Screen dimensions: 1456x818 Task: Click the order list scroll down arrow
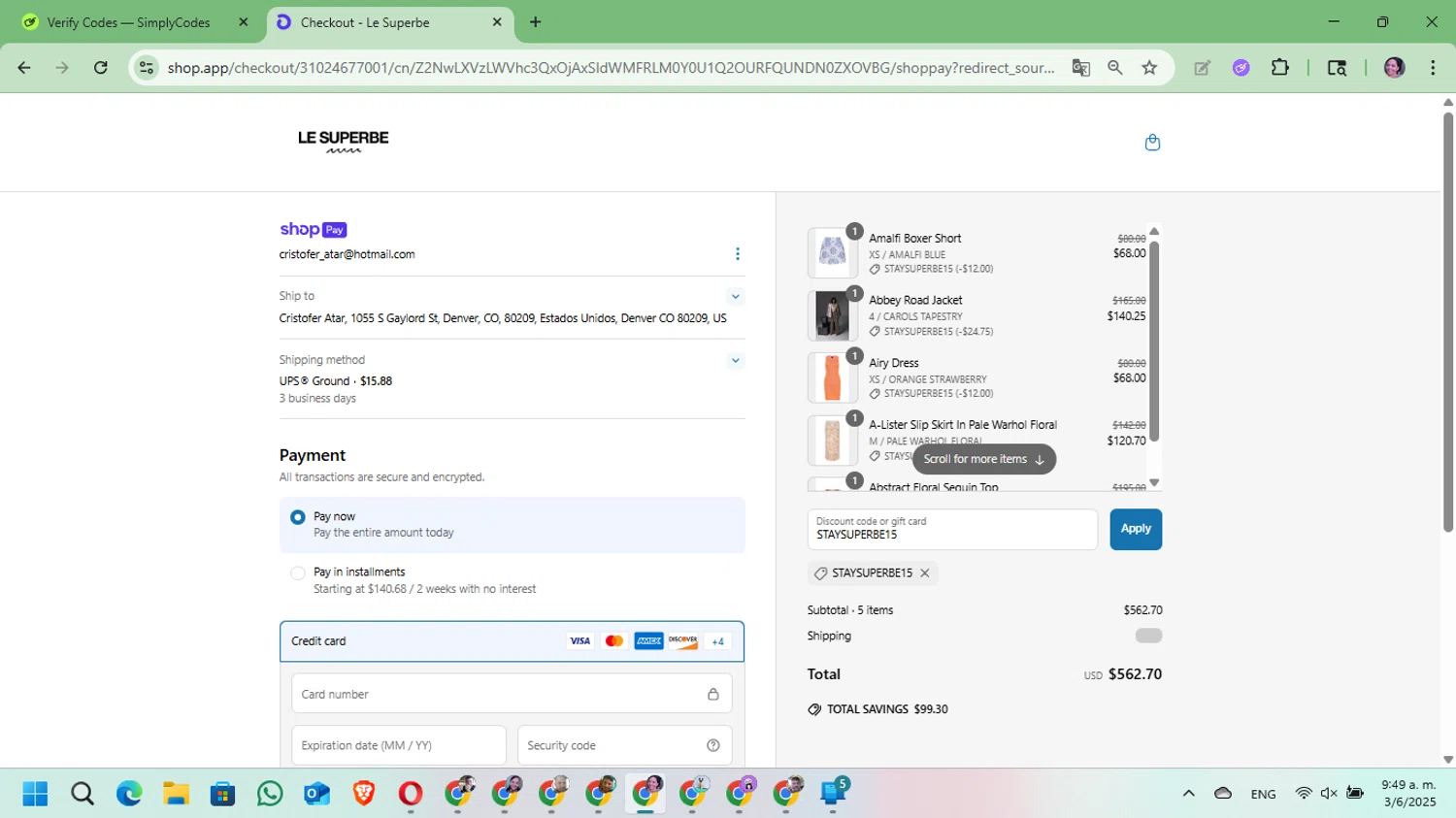click(x=1154, y=482)
